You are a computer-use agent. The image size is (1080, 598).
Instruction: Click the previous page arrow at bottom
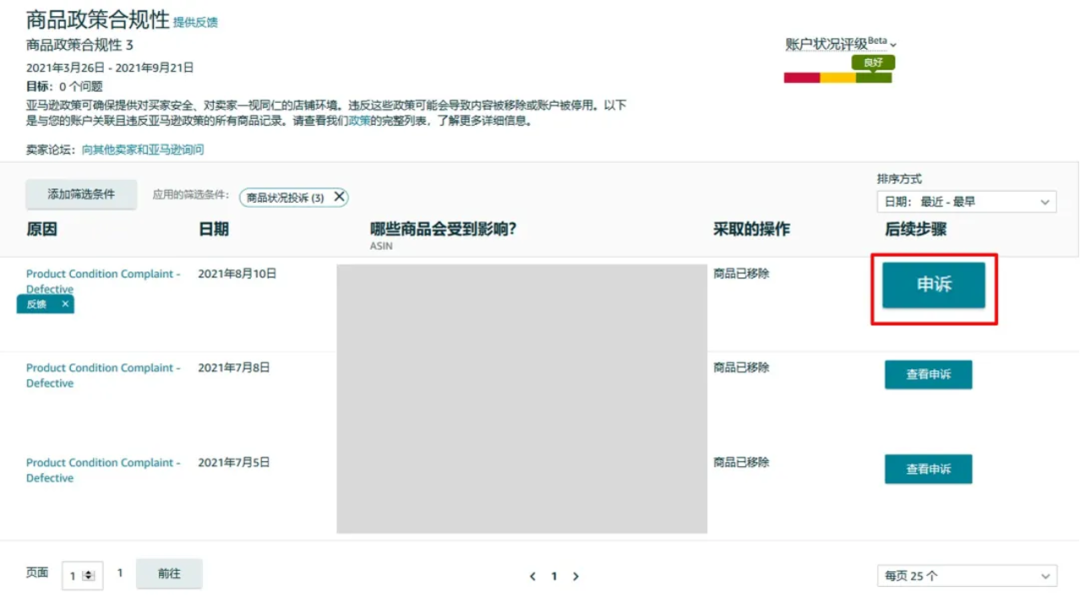[x=532, y=576]
